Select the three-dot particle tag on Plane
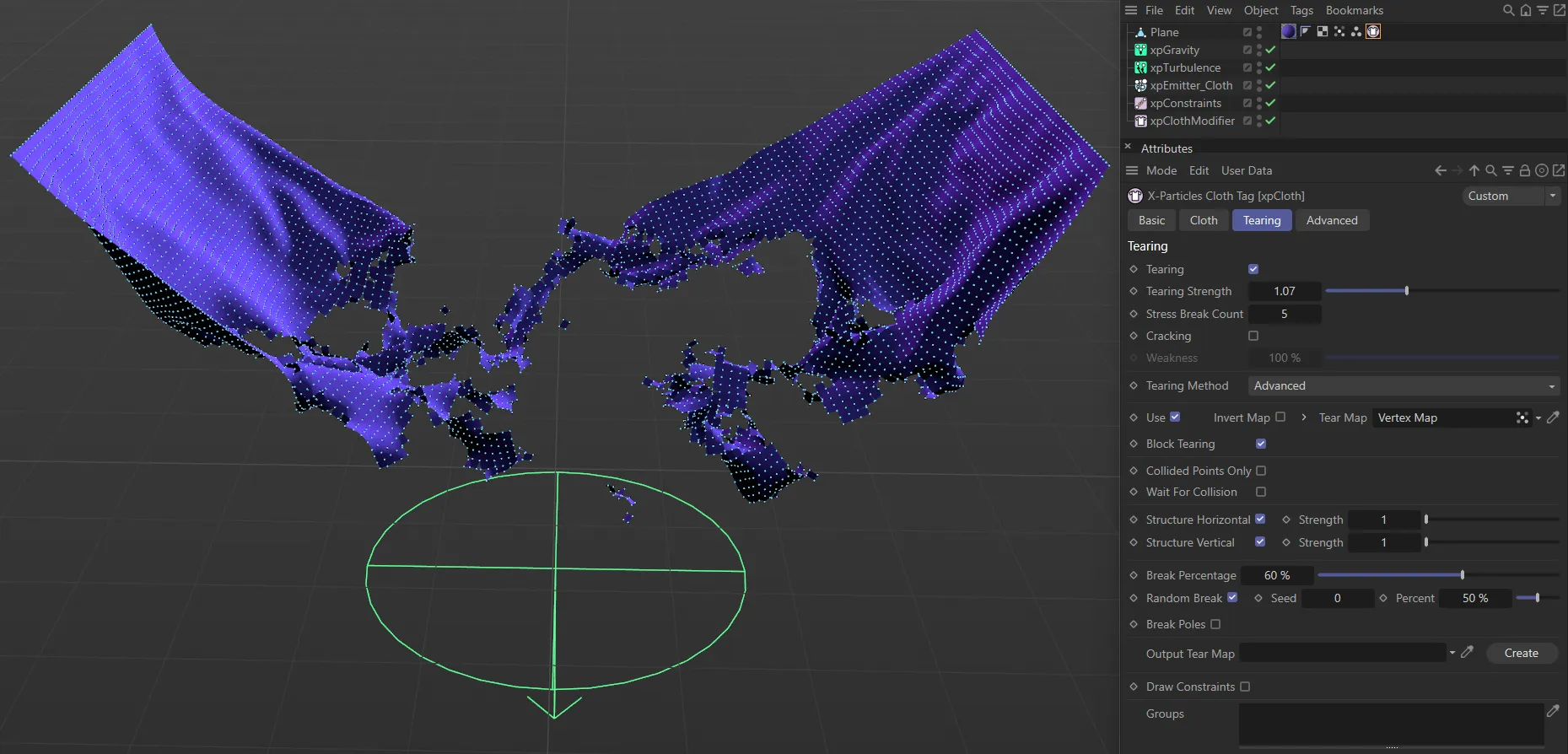1568x754 pixels. coord(1356,31)
